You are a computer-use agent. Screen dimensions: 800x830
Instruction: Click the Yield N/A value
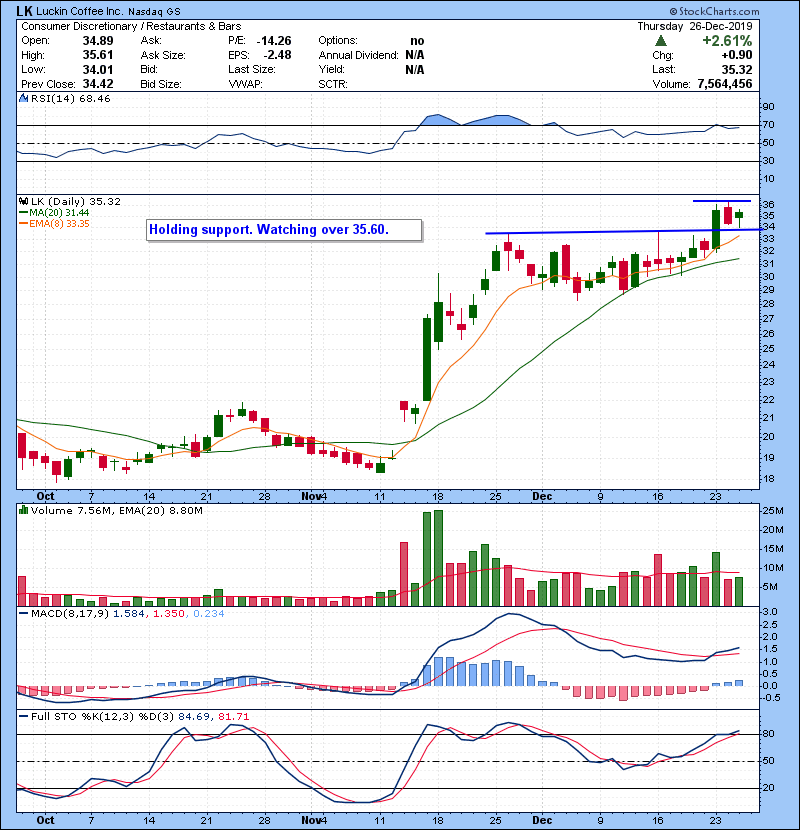tap(415, 69)
